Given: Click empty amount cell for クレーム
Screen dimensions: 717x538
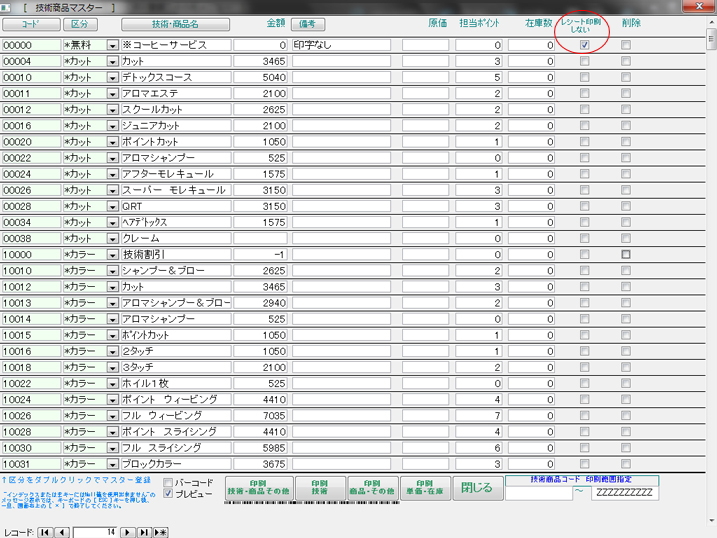Looking at the screenshot, I should point(260,238).
